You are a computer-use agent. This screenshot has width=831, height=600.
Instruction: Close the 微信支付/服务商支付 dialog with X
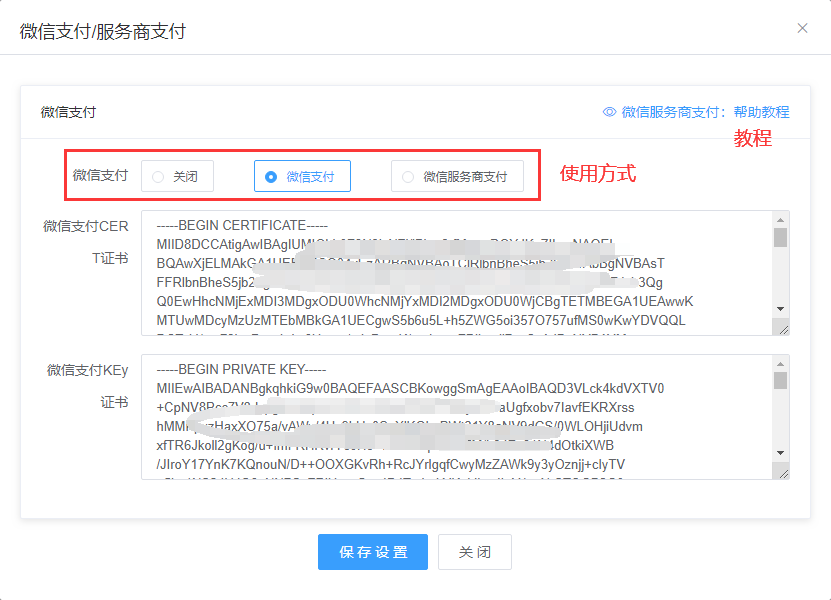coord(802,28)
